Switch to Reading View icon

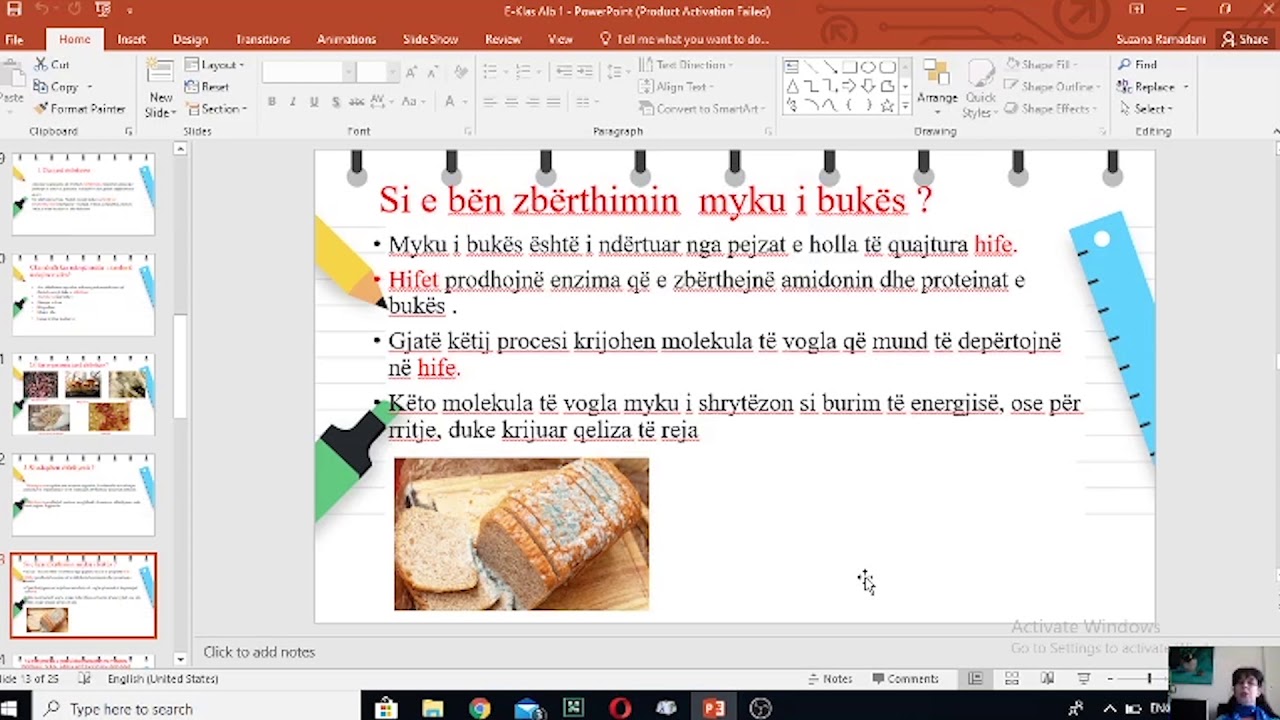[1047, 679]
